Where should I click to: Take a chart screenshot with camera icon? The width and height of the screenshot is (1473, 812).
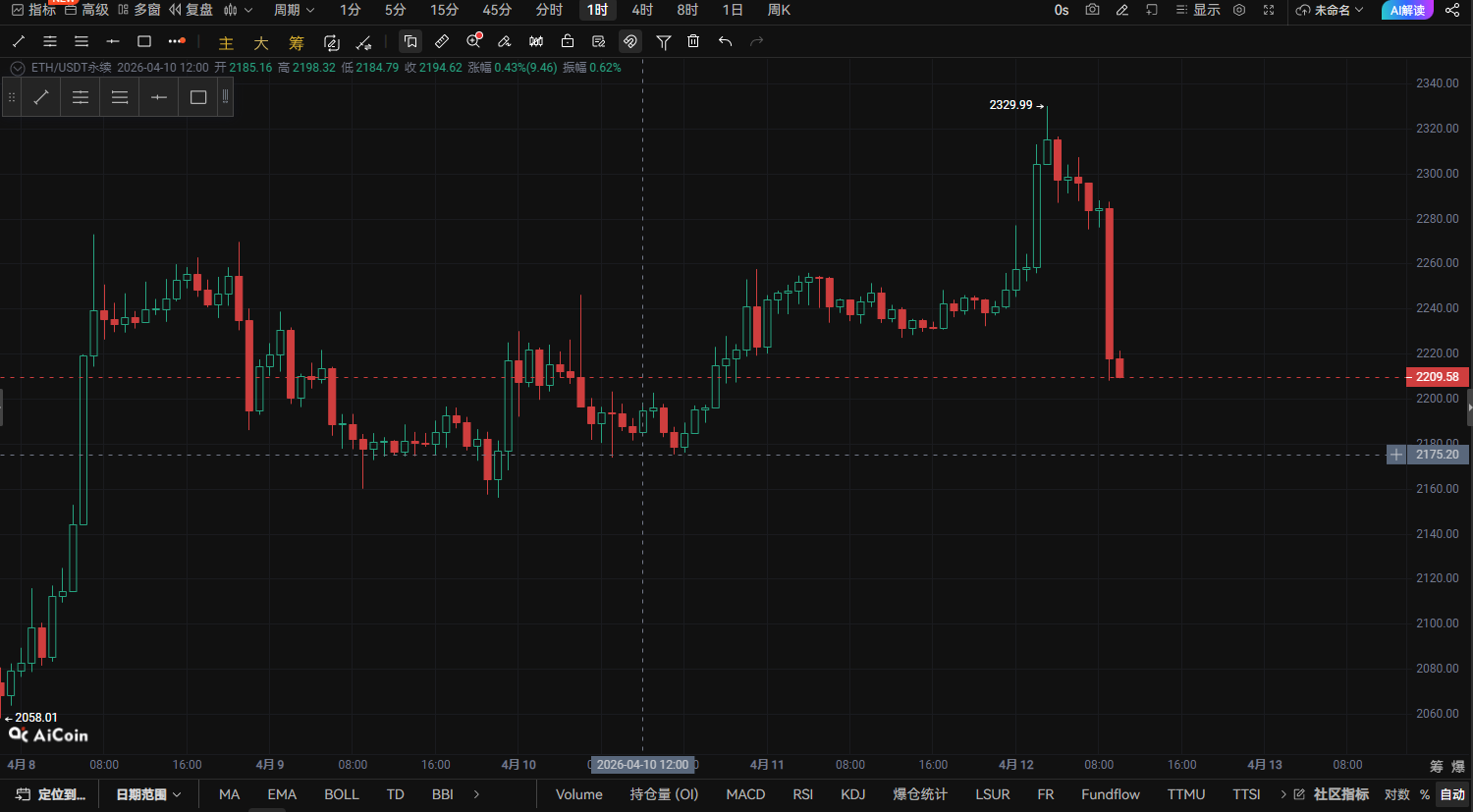(1092, 10)
